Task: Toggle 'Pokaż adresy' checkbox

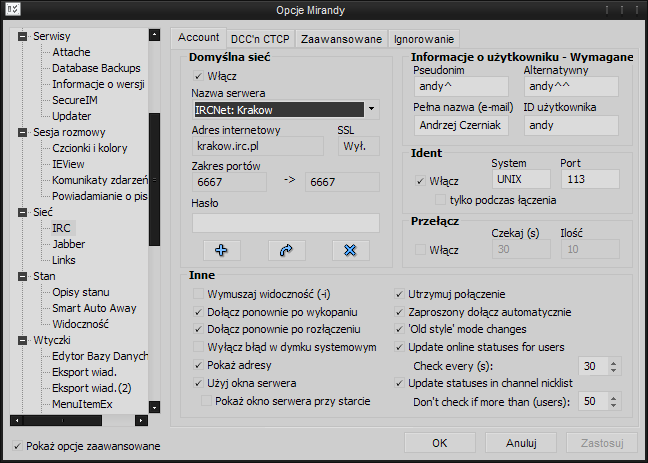Action: point(198,365)
